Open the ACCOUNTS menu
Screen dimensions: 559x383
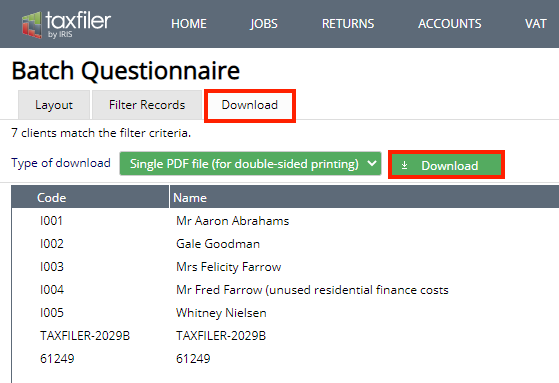point(450,24)
